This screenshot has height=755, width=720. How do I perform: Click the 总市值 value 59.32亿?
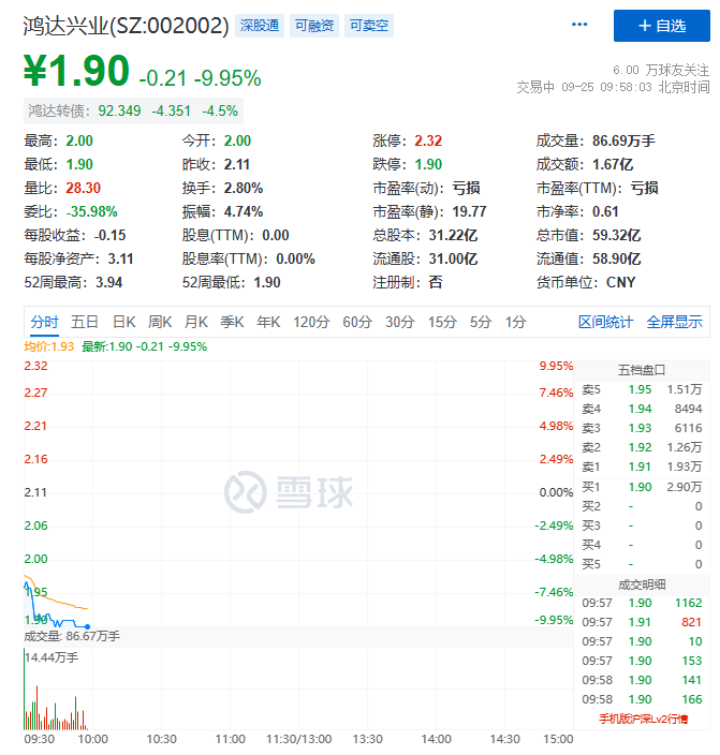click(616, 235)
